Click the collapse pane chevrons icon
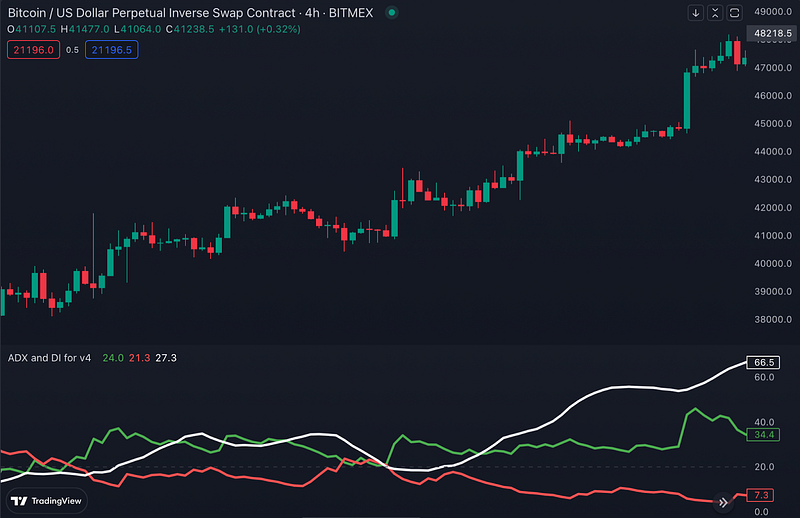The width and height of the screenshot is (800, 518). [715, 13]
